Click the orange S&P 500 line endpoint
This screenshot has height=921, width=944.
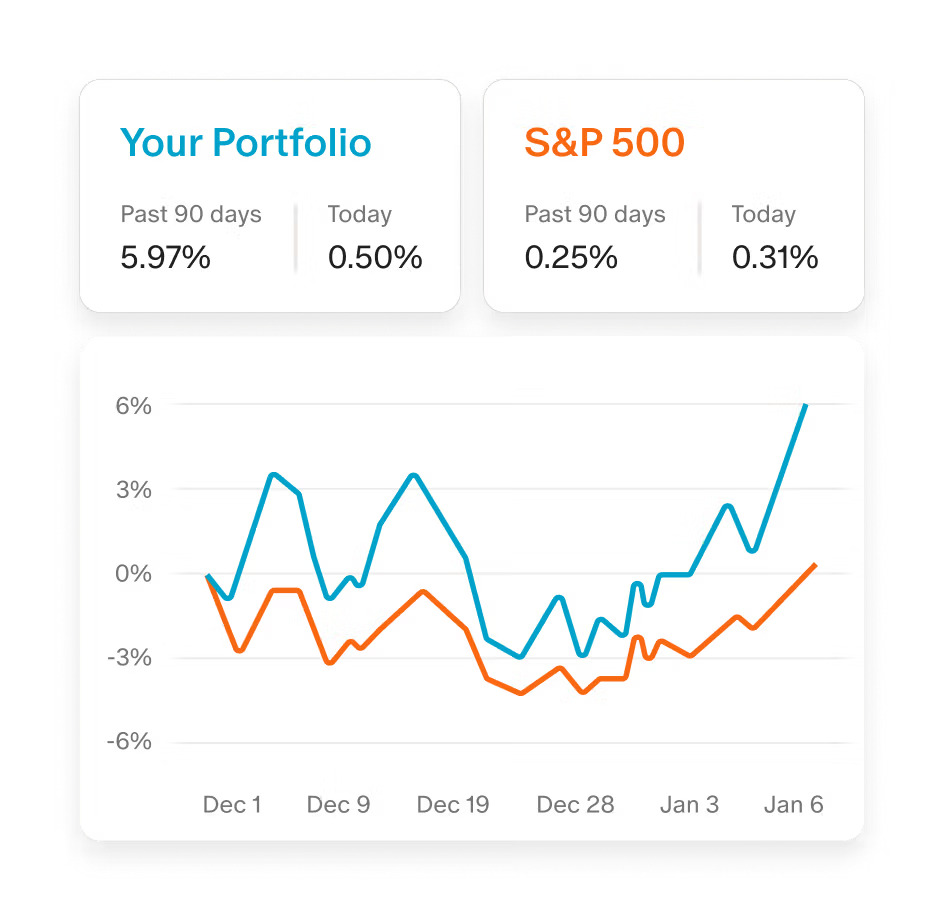pos(816,565)
